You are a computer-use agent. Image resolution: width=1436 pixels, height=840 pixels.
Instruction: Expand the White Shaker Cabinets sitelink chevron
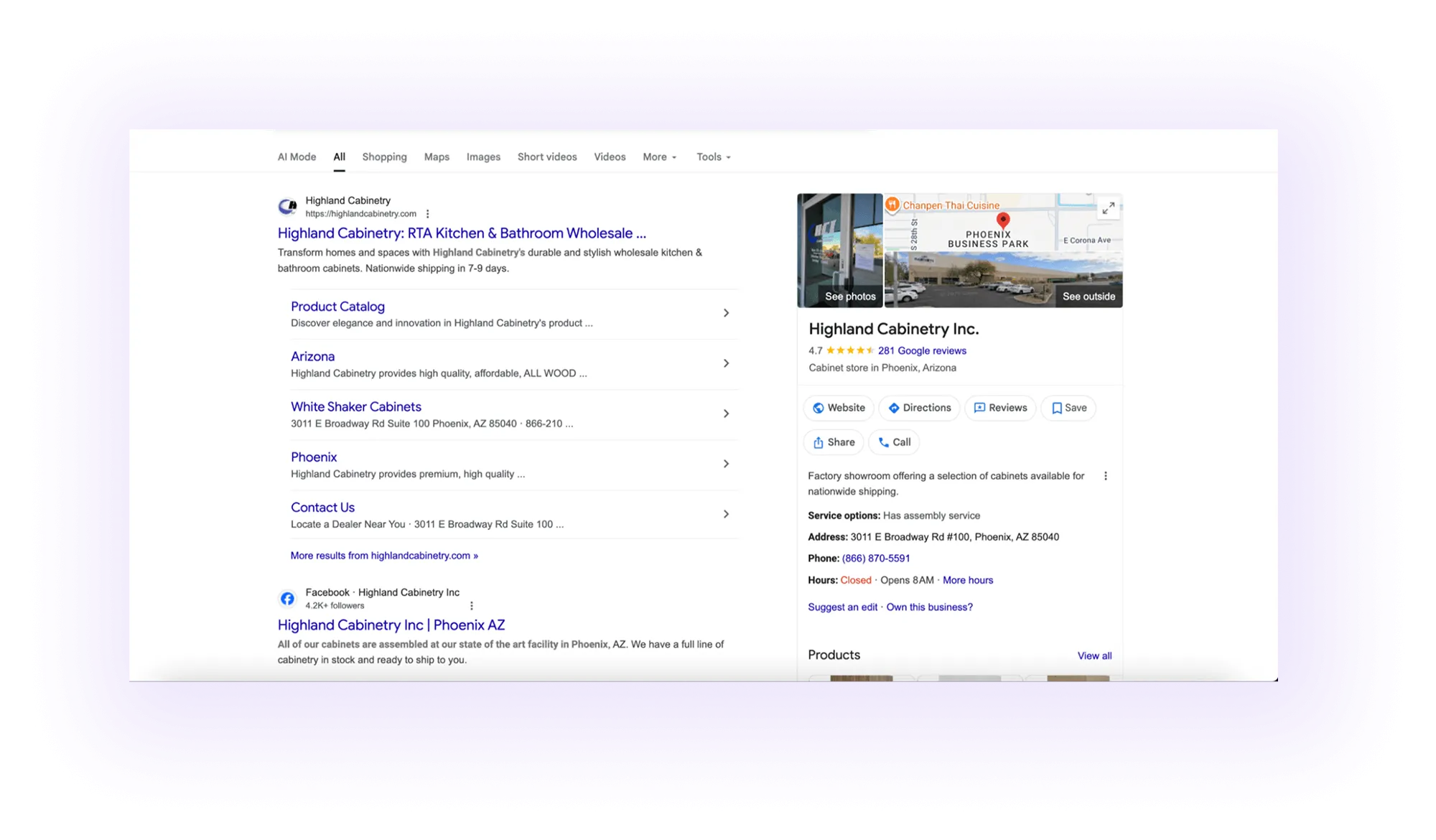[727, 414]
